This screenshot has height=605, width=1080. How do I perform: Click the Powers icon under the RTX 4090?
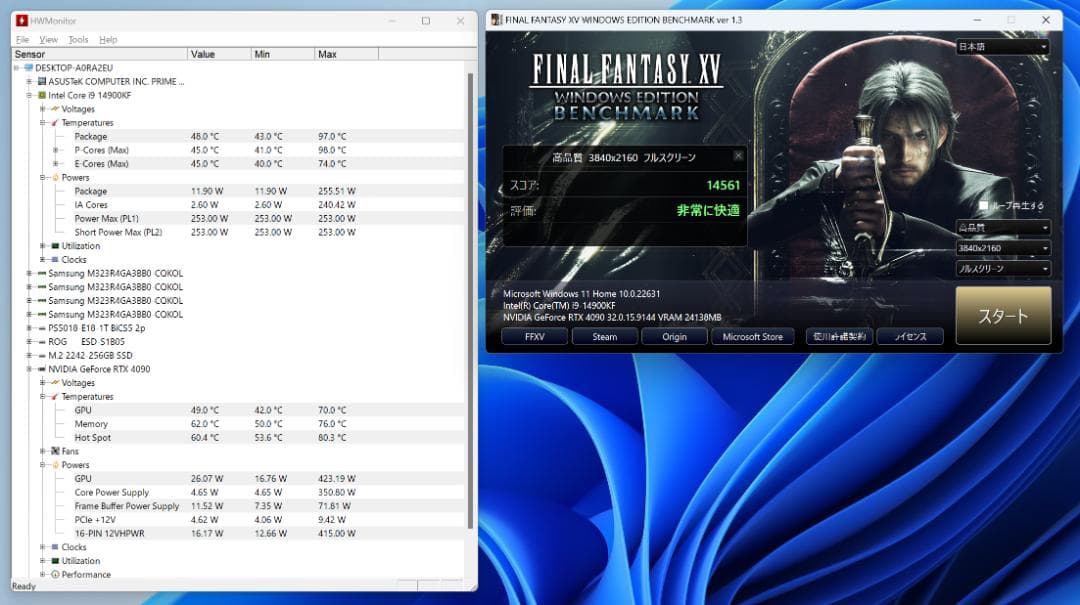(55, 464)
